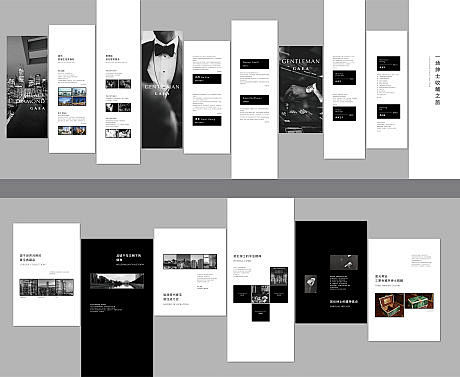460x377 pixels.
Task: Open the piano Gentleman Gala cover panel
Action: point(301,89)
